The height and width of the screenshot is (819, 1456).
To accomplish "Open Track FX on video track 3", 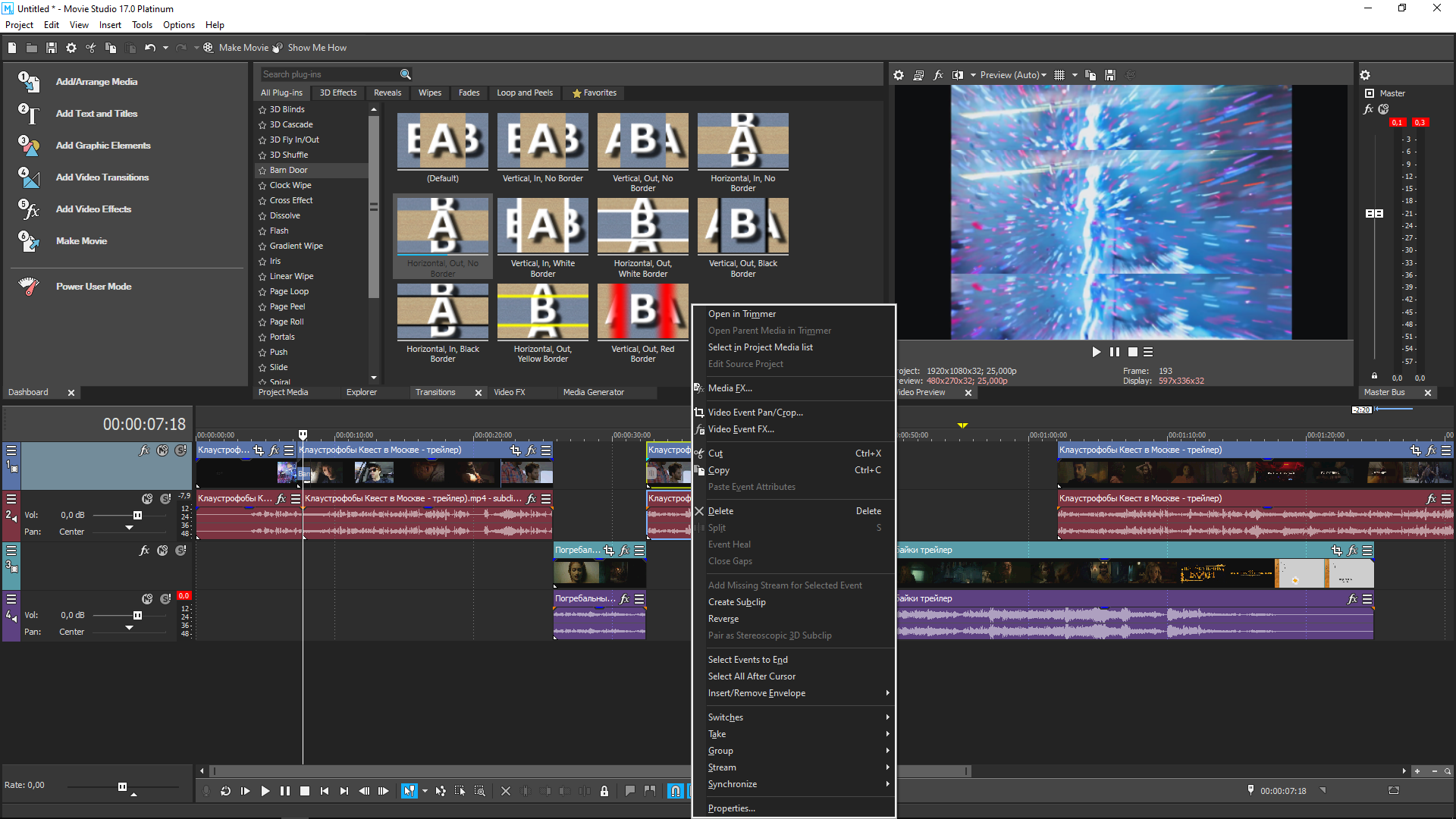I will pyautogui.click(x=144, y=551).
